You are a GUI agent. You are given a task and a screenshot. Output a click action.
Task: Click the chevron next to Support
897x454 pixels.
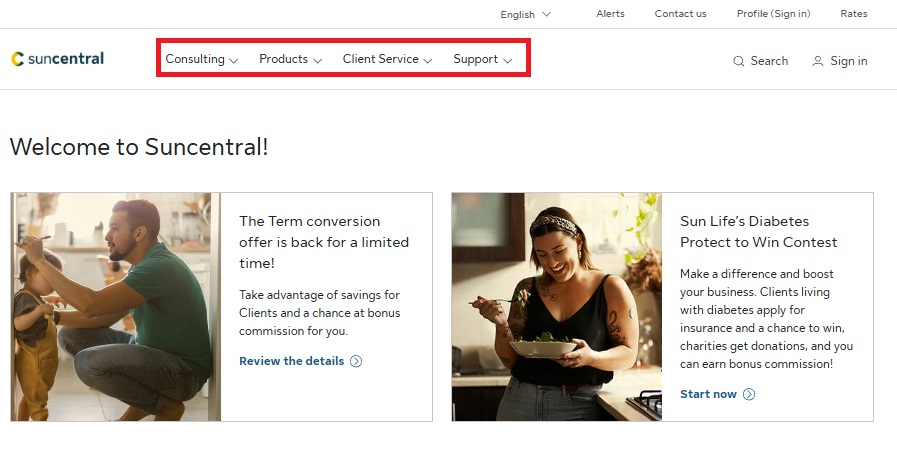coord(508,61)
